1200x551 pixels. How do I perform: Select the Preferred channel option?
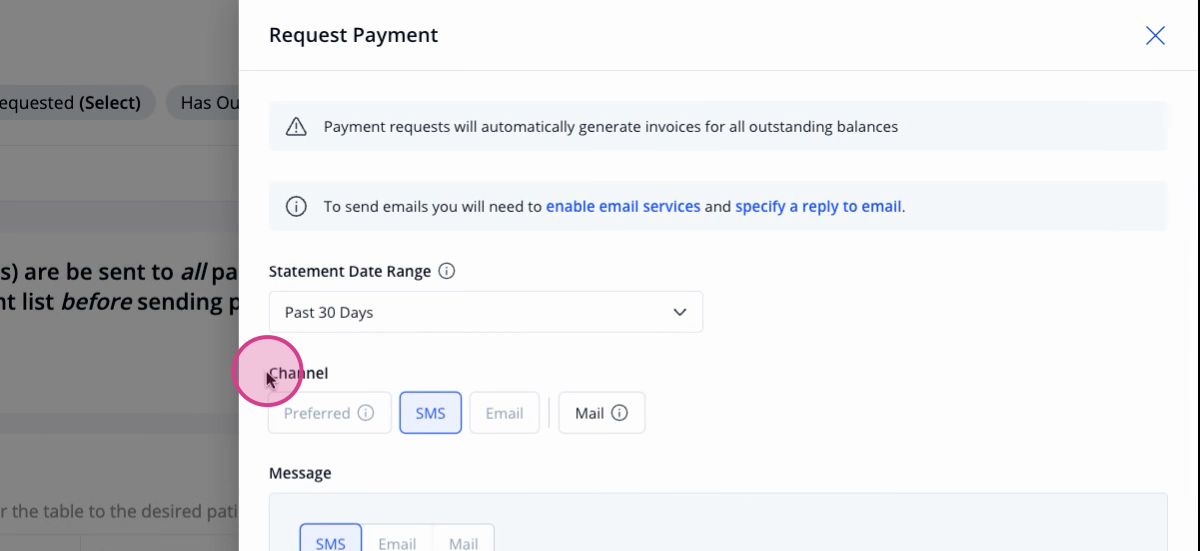[329, 413]
